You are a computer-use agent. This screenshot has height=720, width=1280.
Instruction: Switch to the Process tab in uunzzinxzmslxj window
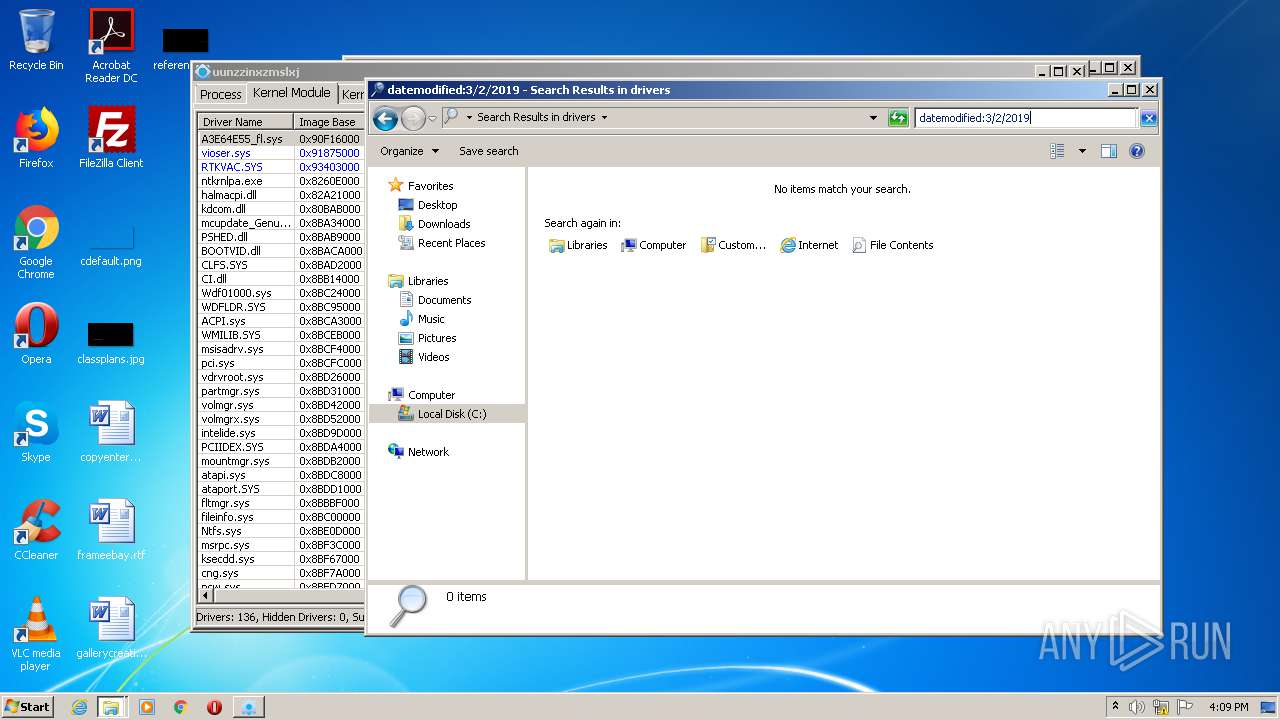tap(220, 94)
